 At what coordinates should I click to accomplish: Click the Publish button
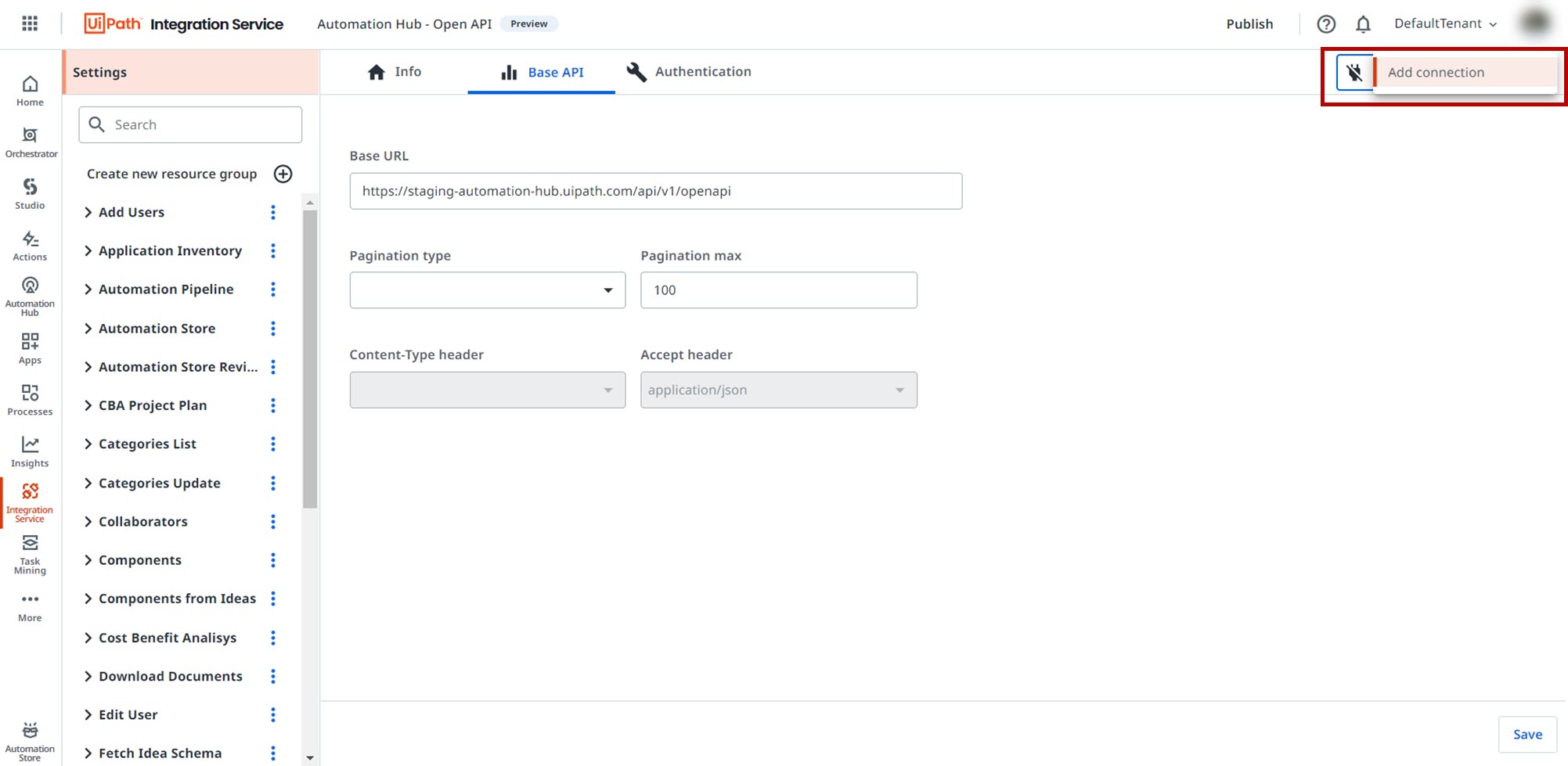1249,23
